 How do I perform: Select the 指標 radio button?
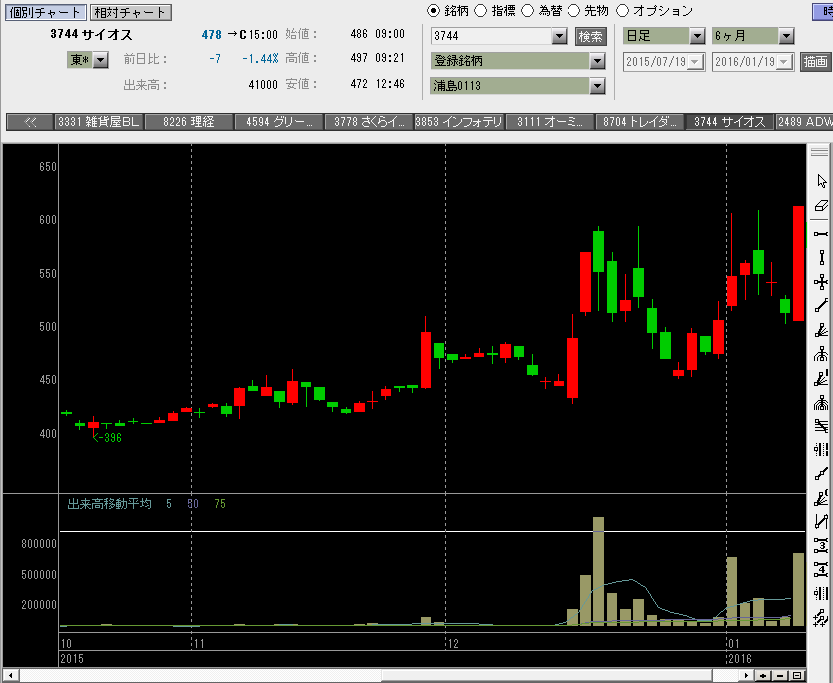(480, 11)
